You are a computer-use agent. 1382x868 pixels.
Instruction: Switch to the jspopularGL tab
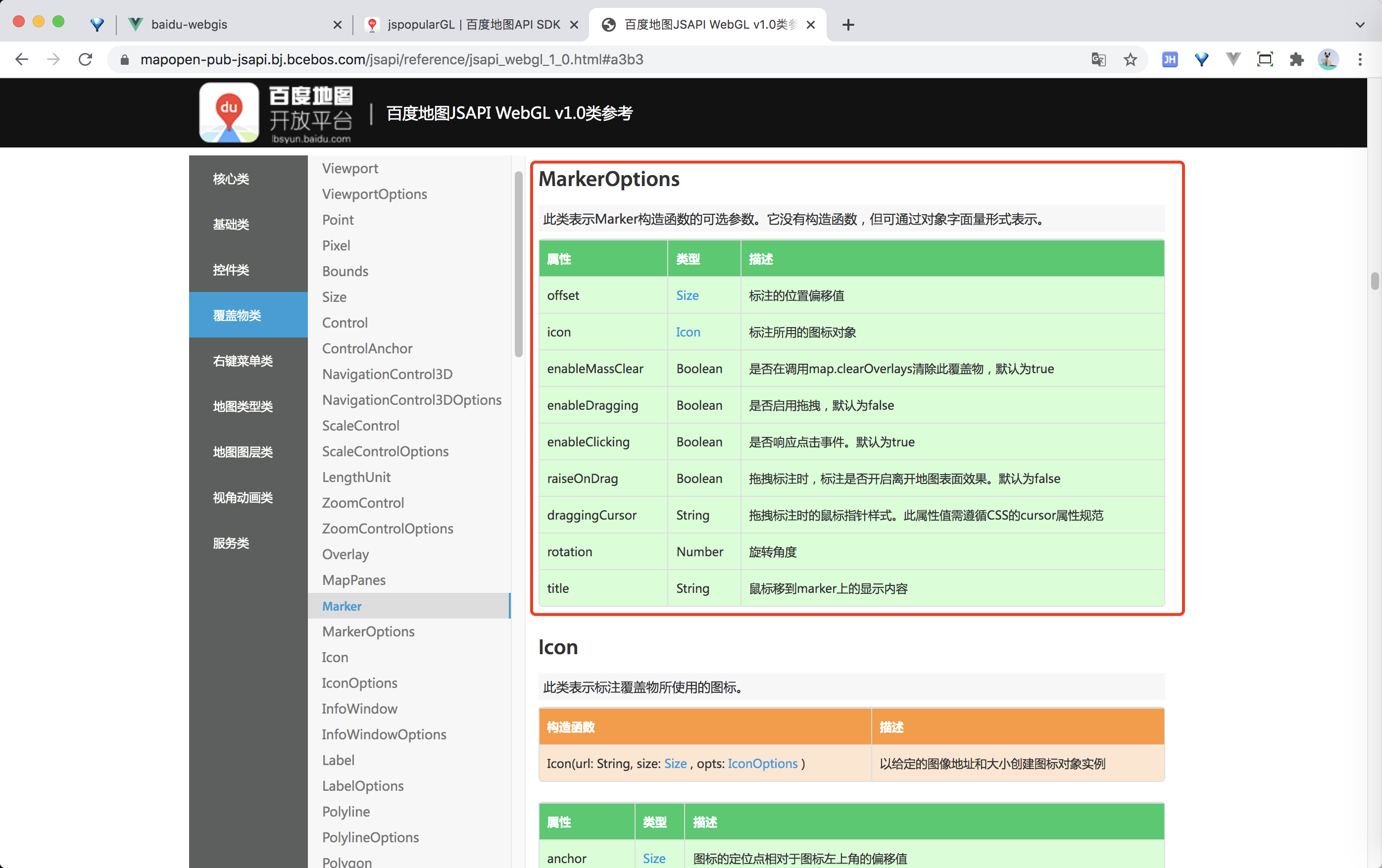[x=471, y=25]
